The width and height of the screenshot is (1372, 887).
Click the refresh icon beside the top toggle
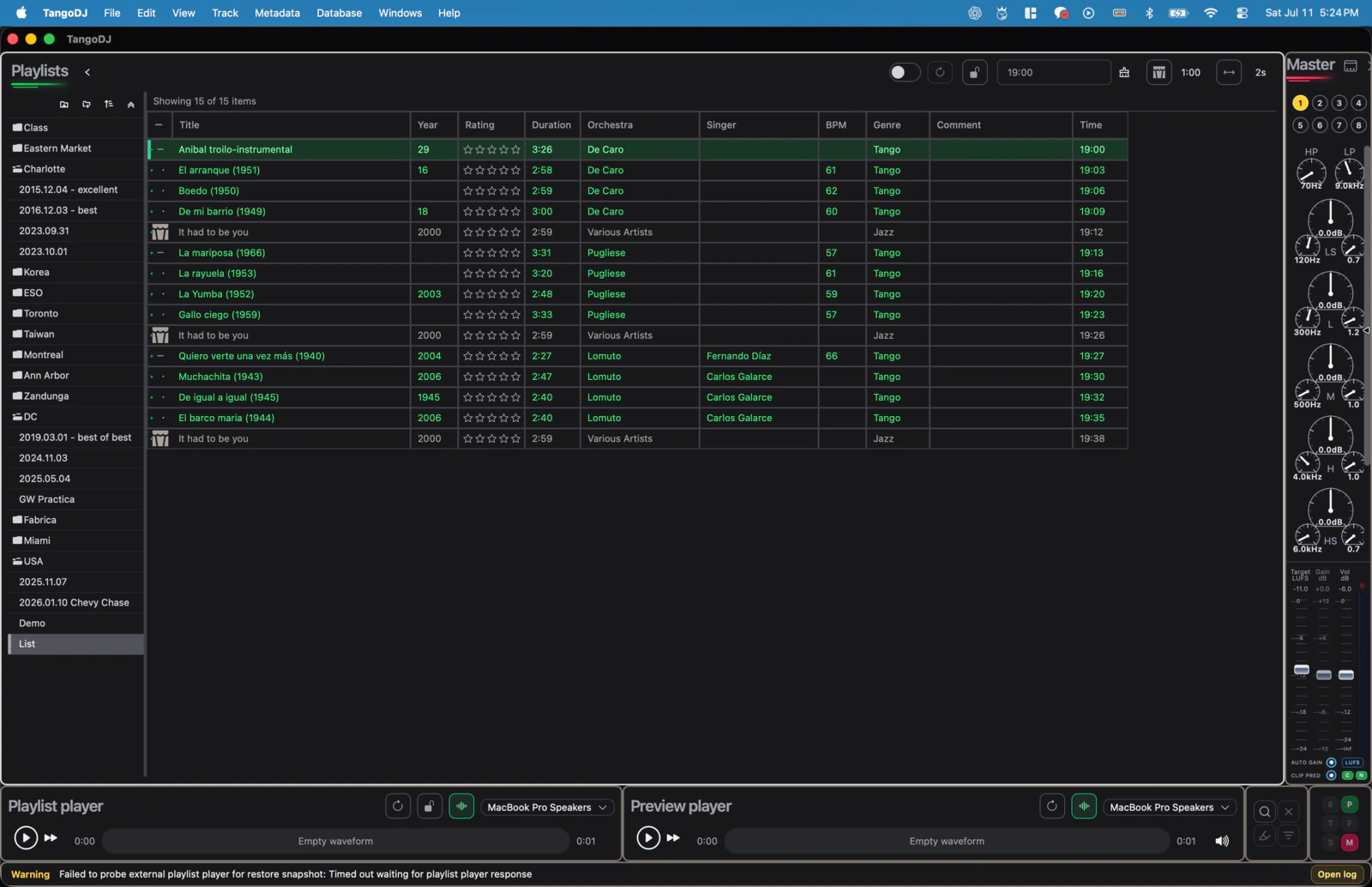click(x=940, y=73)
